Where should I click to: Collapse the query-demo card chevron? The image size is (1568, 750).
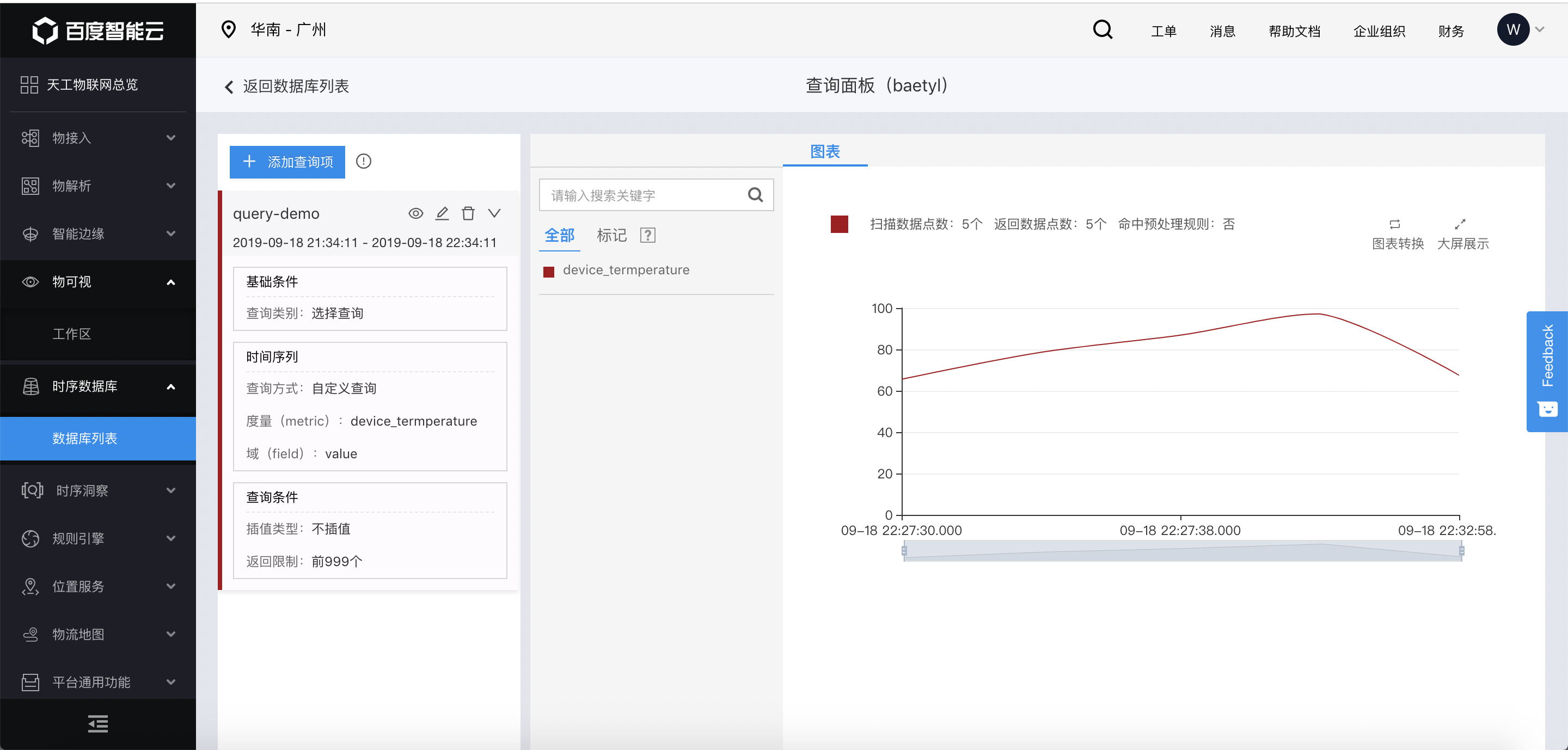click(494, 213)
